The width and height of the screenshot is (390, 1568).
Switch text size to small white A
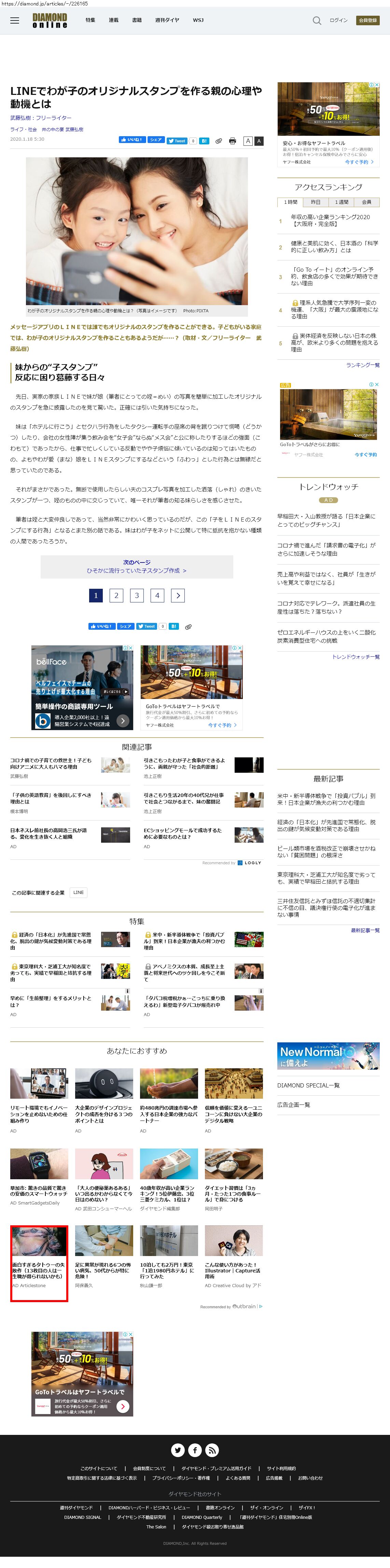[247, 141]
